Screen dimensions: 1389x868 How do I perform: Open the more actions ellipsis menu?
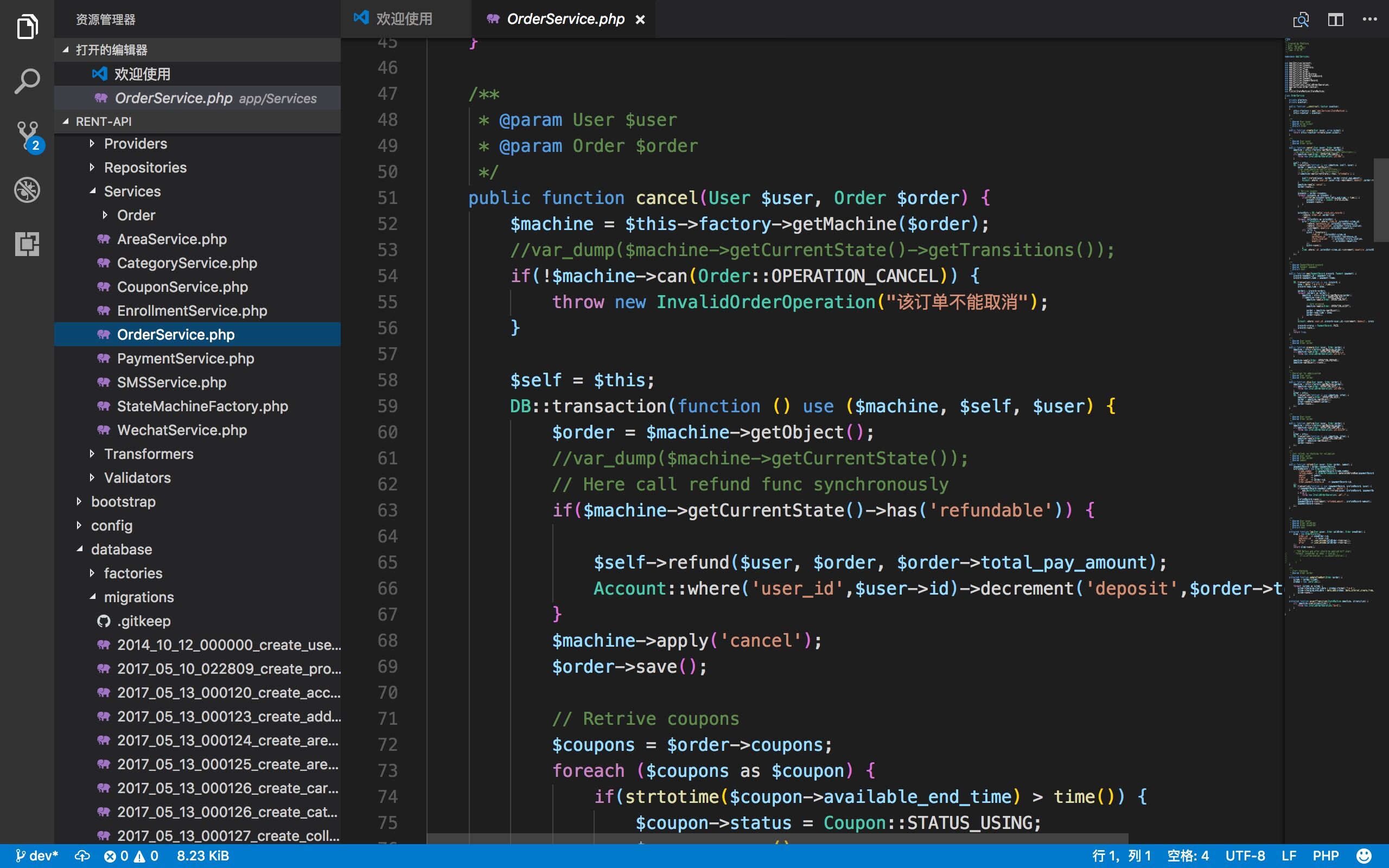(1369, 20)
